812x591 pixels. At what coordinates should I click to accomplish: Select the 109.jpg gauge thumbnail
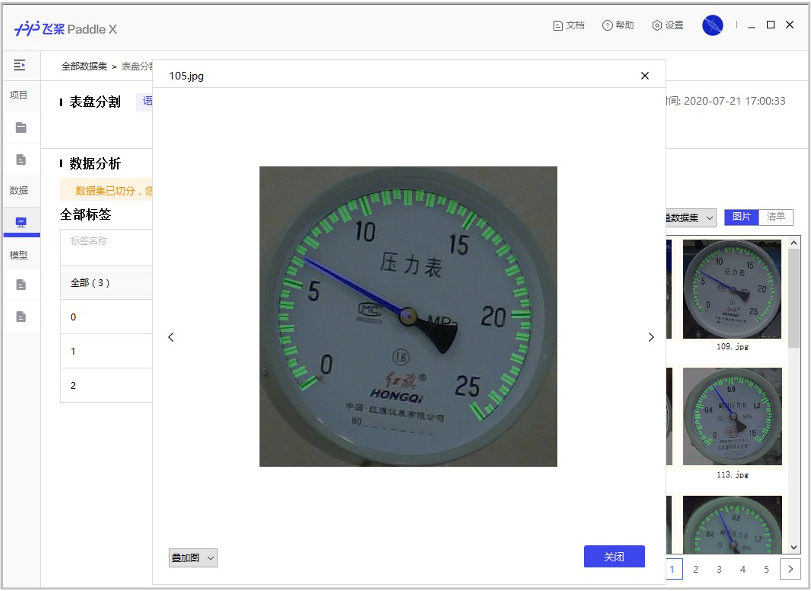pos(732,289)
